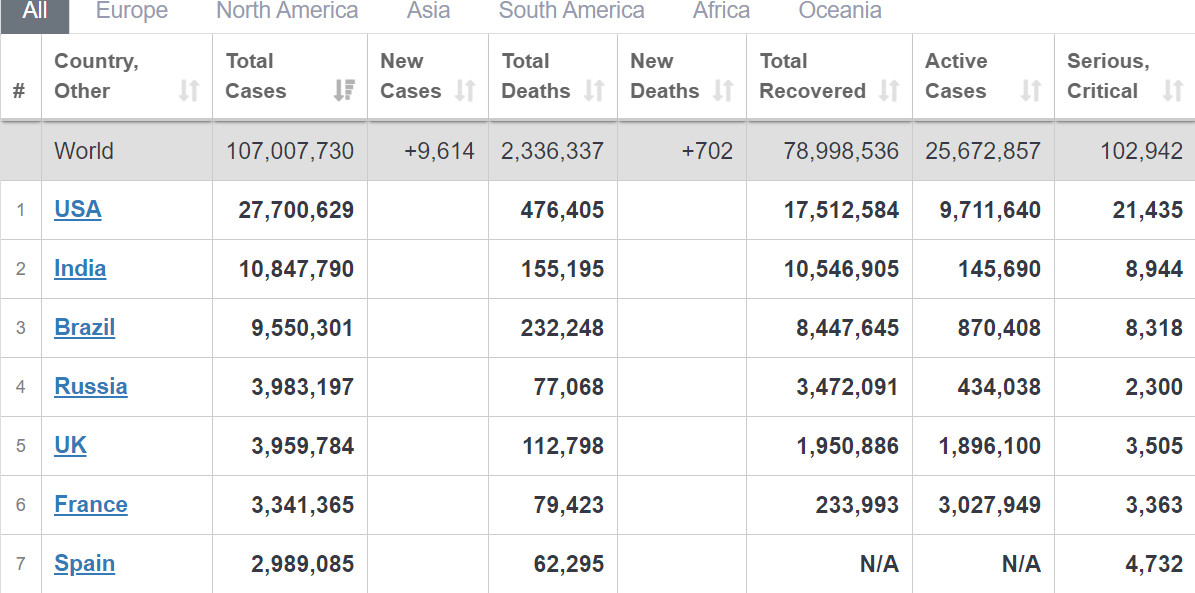The image size is (1195, 593).
Task: Open Brazil's country page link
Action: point(84,327)
